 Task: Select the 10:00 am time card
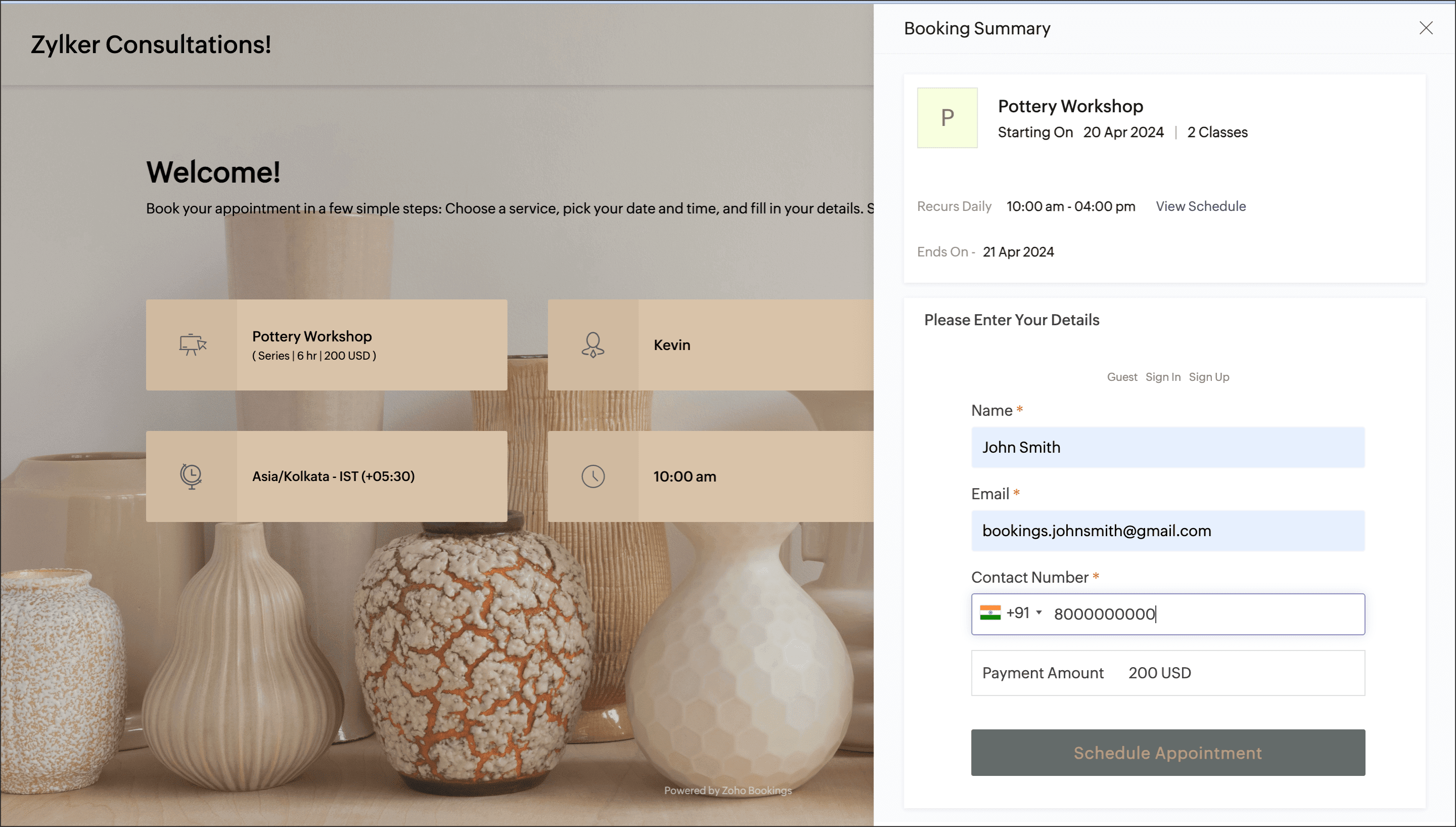710,476
